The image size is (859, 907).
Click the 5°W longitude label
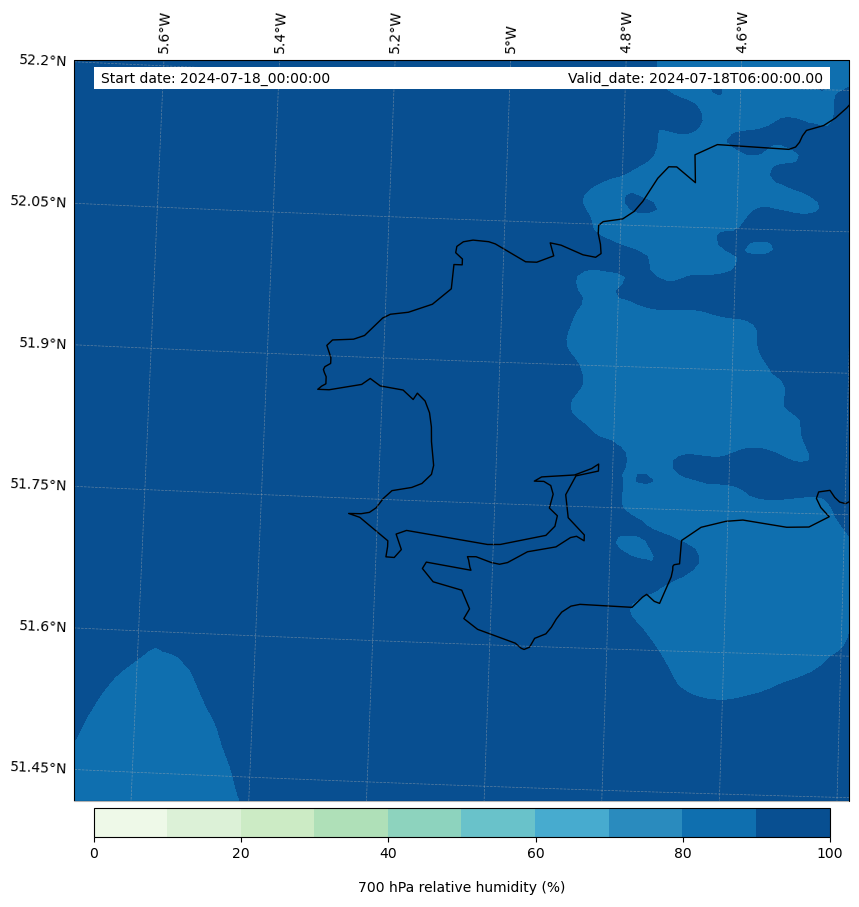point(510,40)
